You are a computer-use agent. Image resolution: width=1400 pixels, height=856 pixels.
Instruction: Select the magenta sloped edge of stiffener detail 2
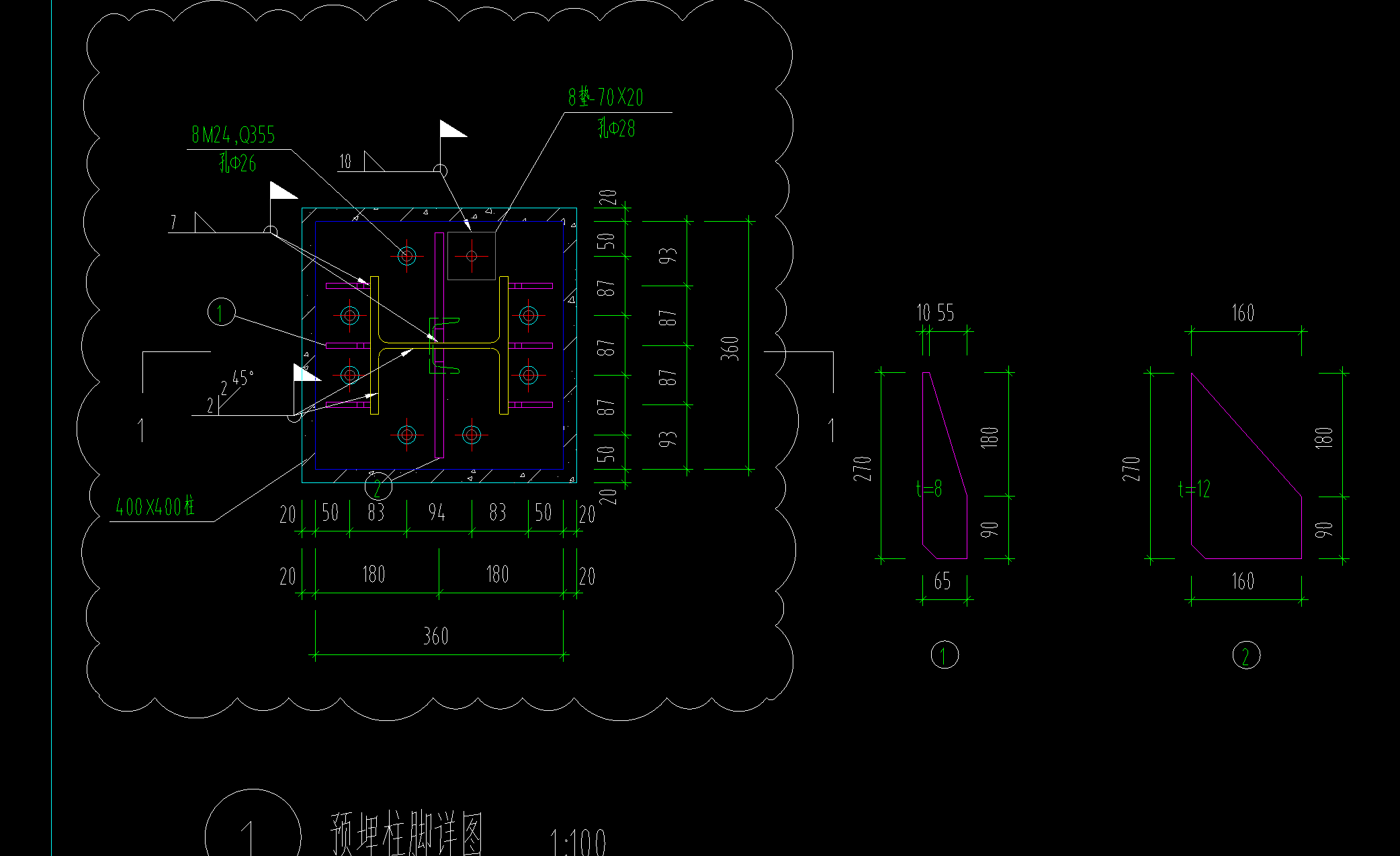(1247, 435)
